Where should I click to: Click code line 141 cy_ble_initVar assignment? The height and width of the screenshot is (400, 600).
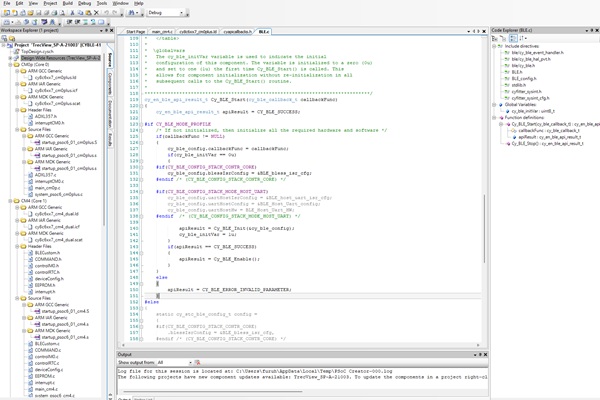coord(207,234)
